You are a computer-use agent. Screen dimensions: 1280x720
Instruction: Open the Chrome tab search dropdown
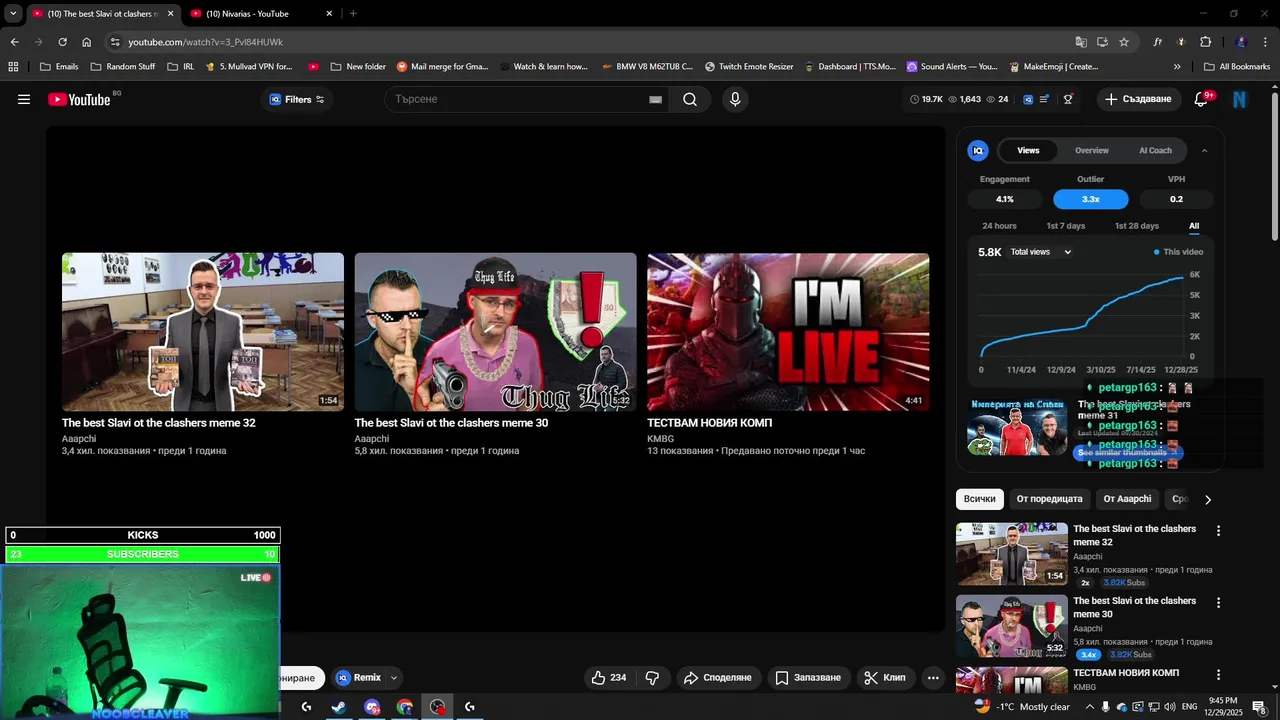coord(13,13)
